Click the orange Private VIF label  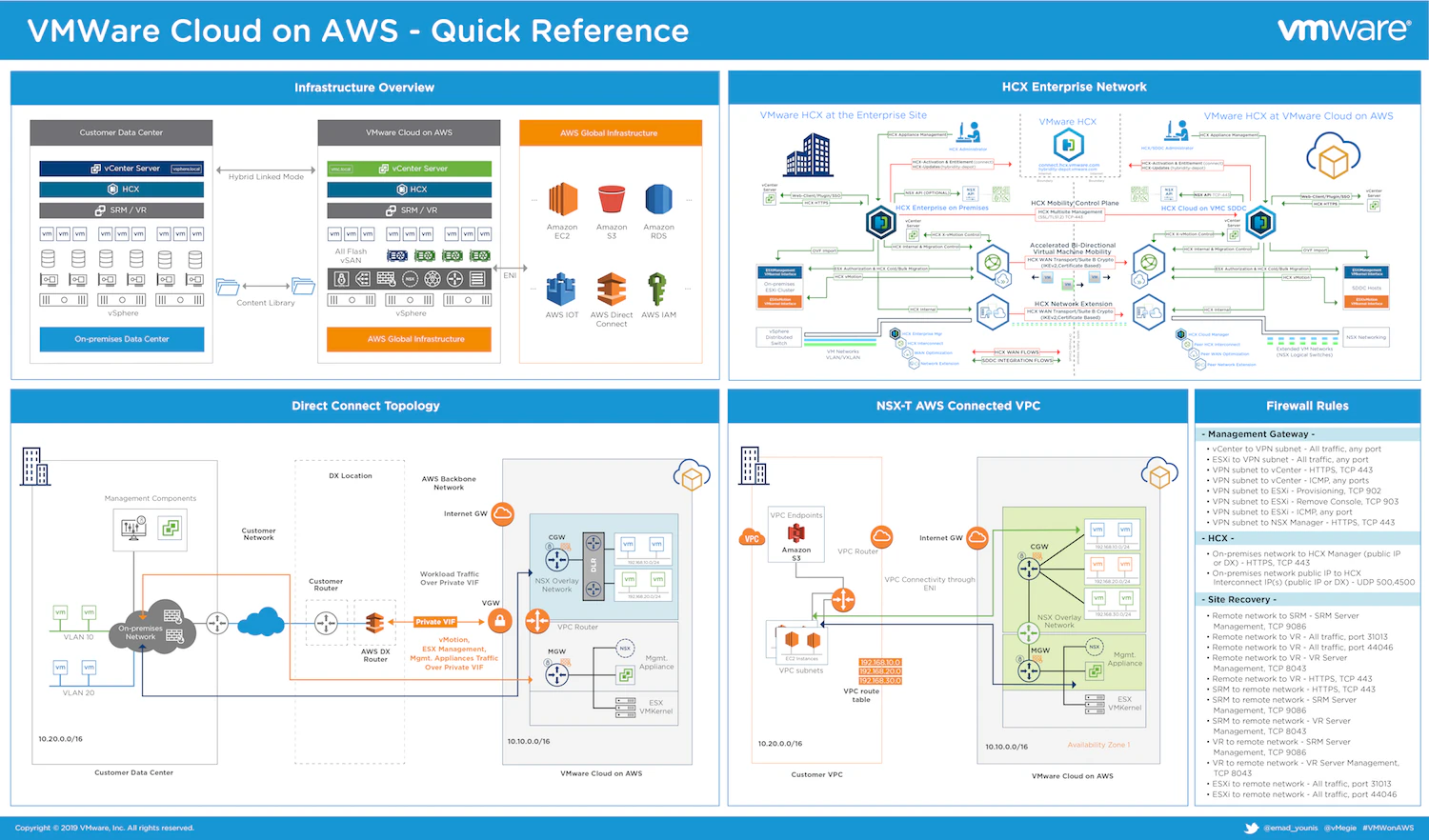click(x=435, y=622)
